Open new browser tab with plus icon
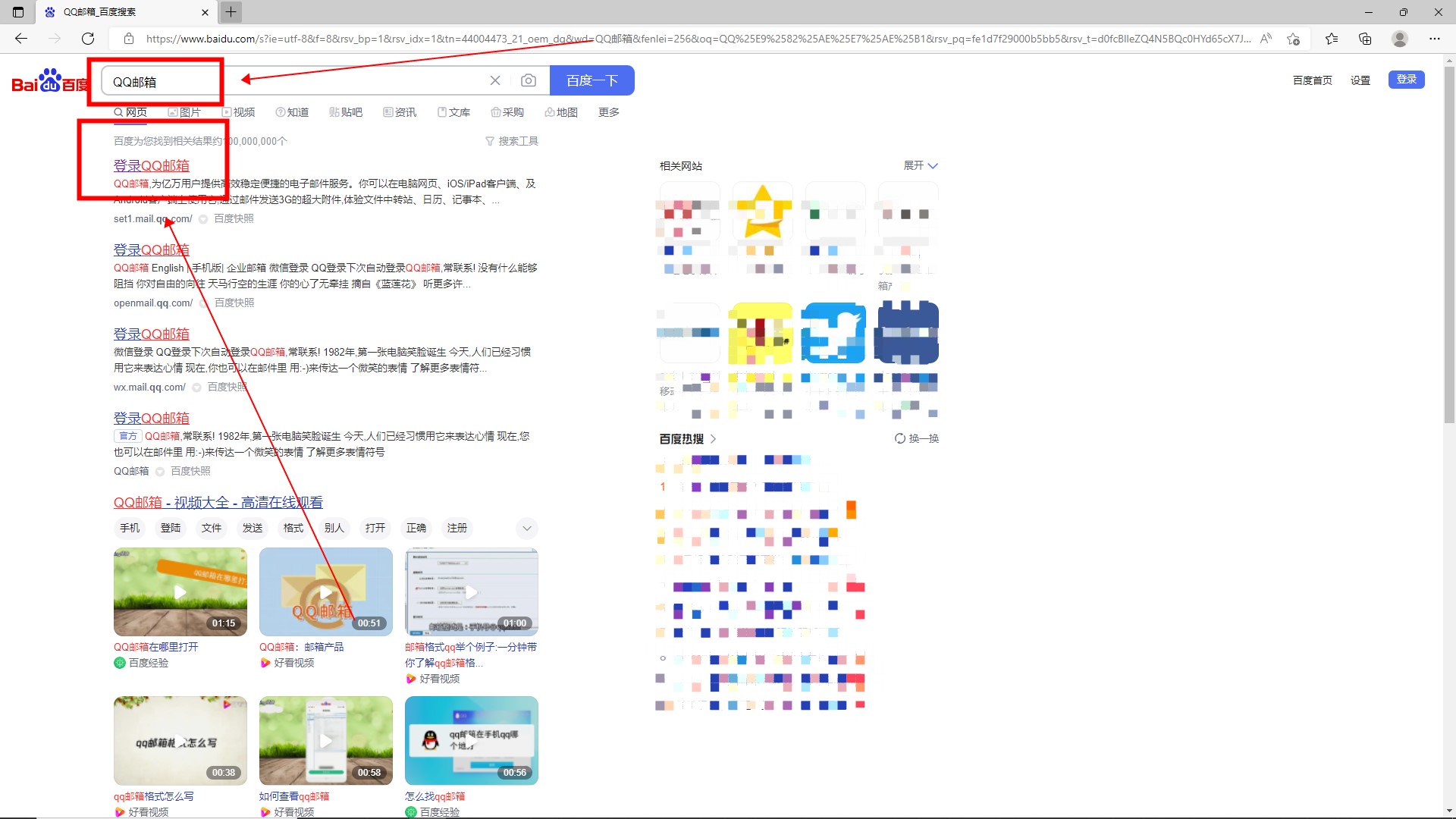Viewport: 1456px width, 819px height. pyautogui.click(x=231, y=11)
